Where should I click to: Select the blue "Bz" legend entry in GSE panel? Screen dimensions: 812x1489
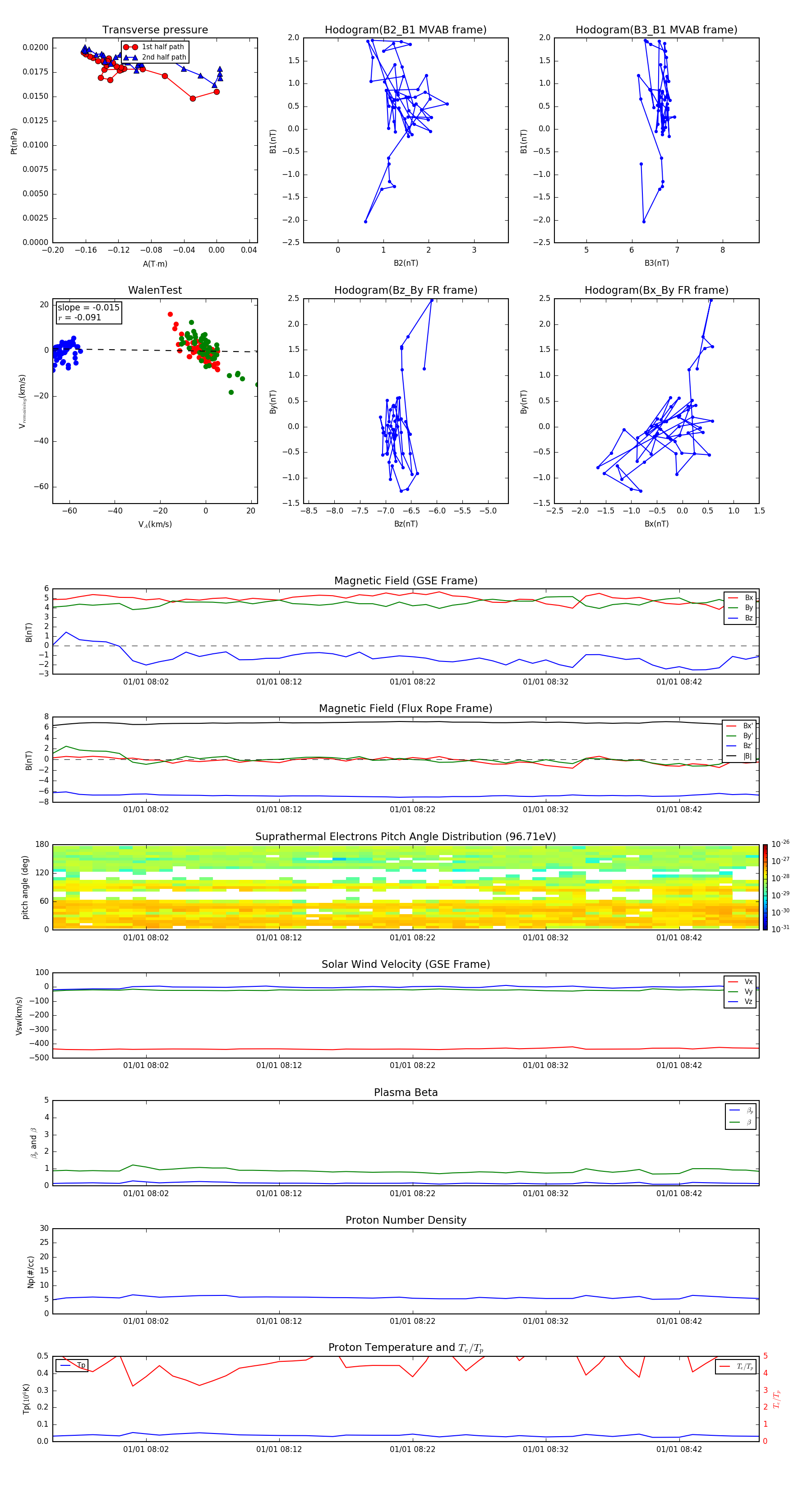point(740,618)
